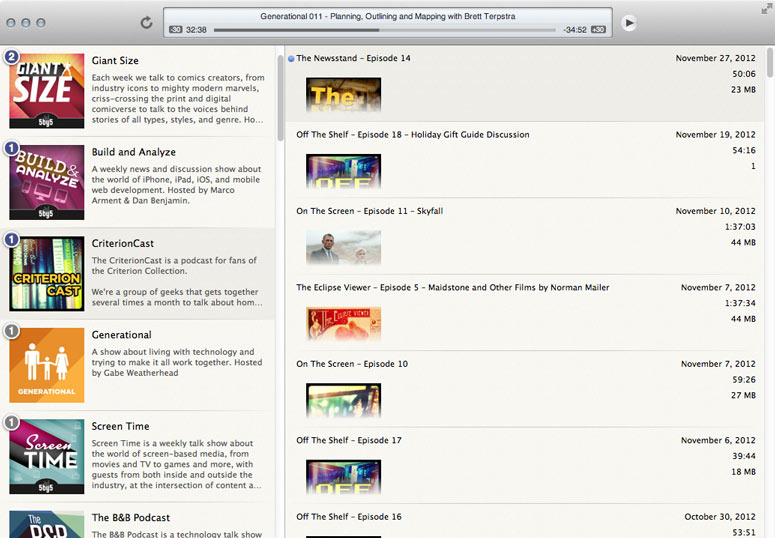Select the Build and Analyze podcast artwork

tap(47, 182)
